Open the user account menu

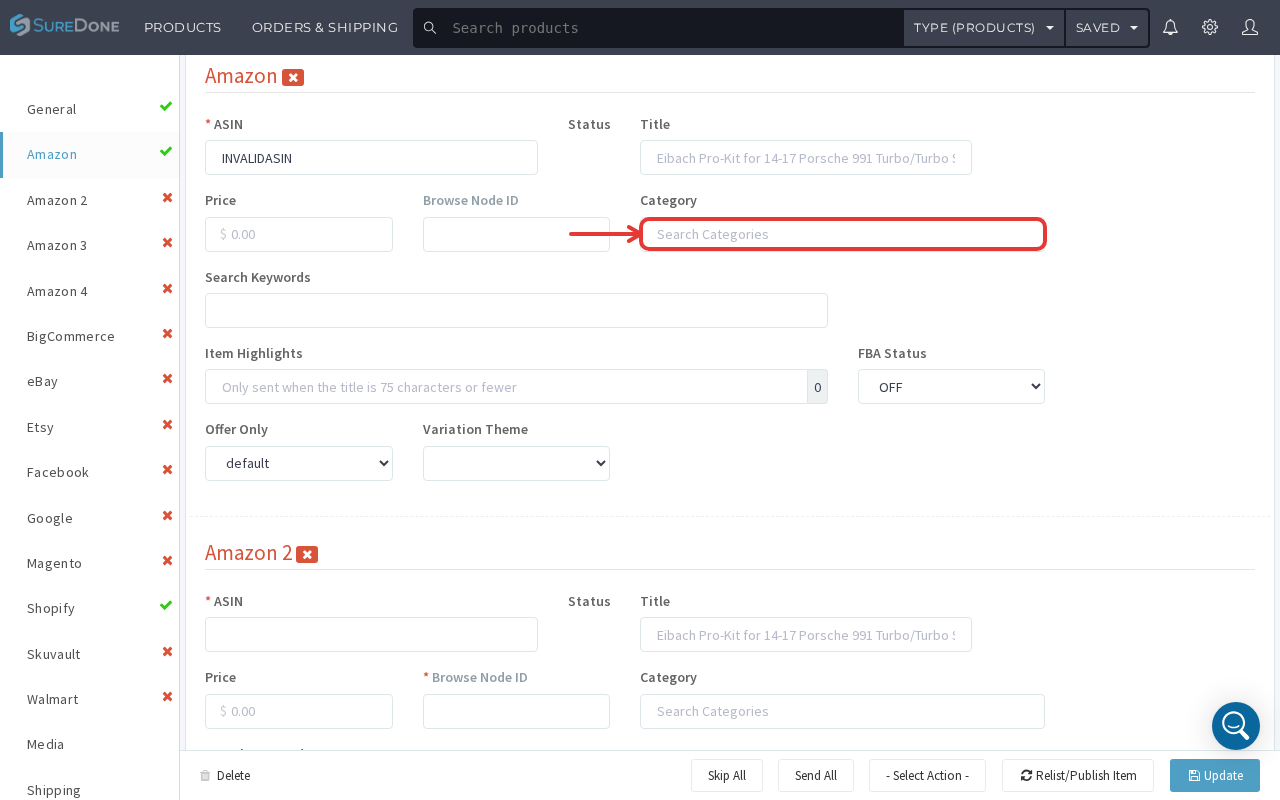click(x=1250, y=27)
